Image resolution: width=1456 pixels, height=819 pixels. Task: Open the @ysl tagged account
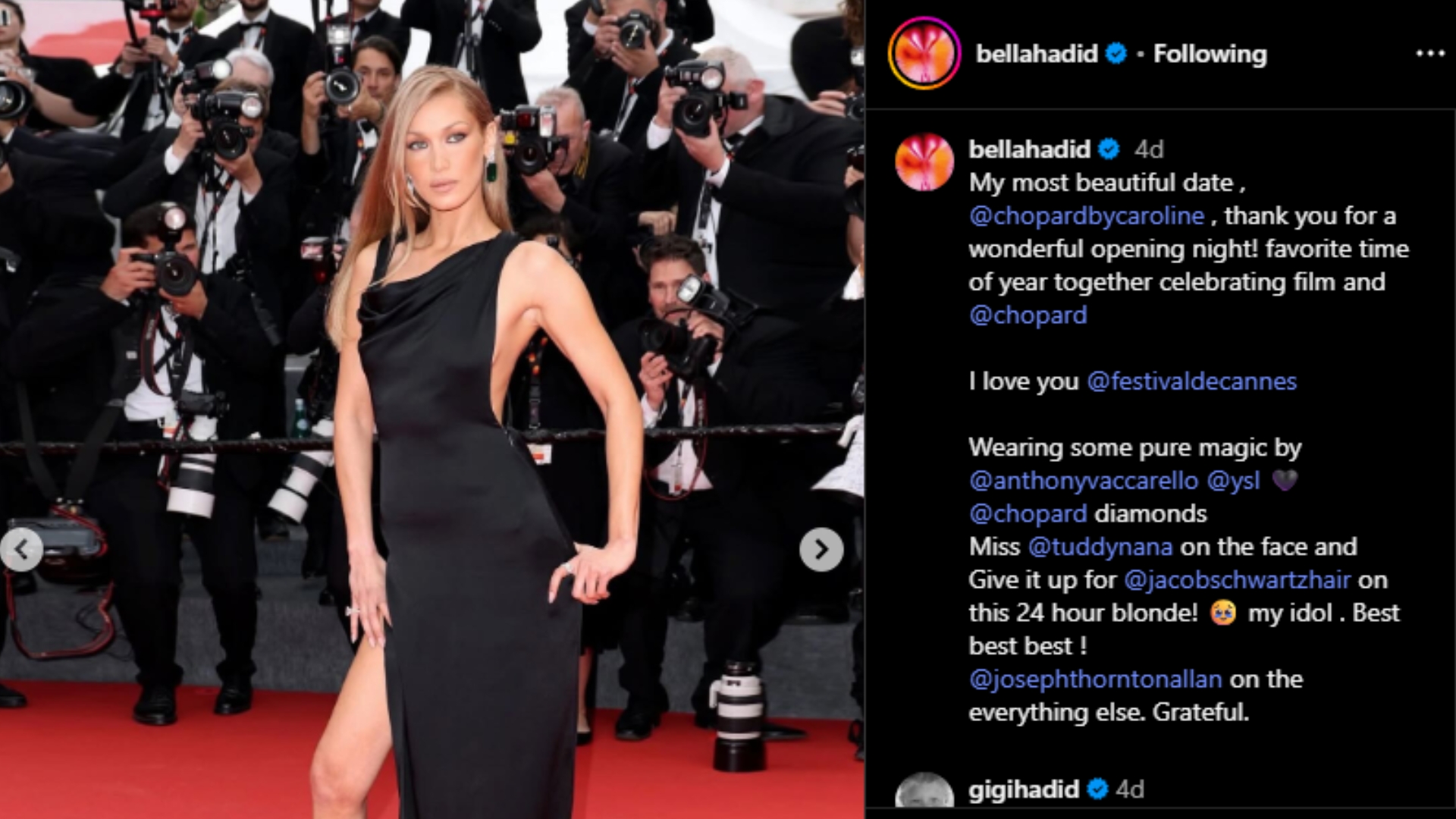pos(1233,481)
